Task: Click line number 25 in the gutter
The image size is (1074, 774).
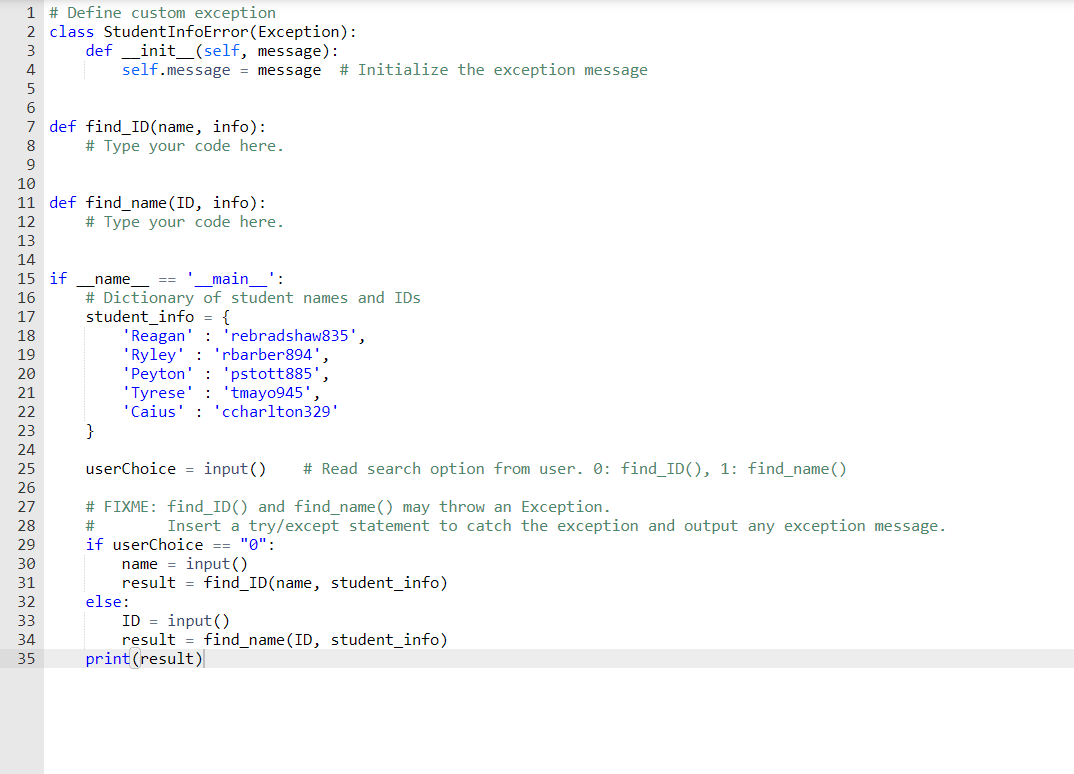Action: click(26, 469)
